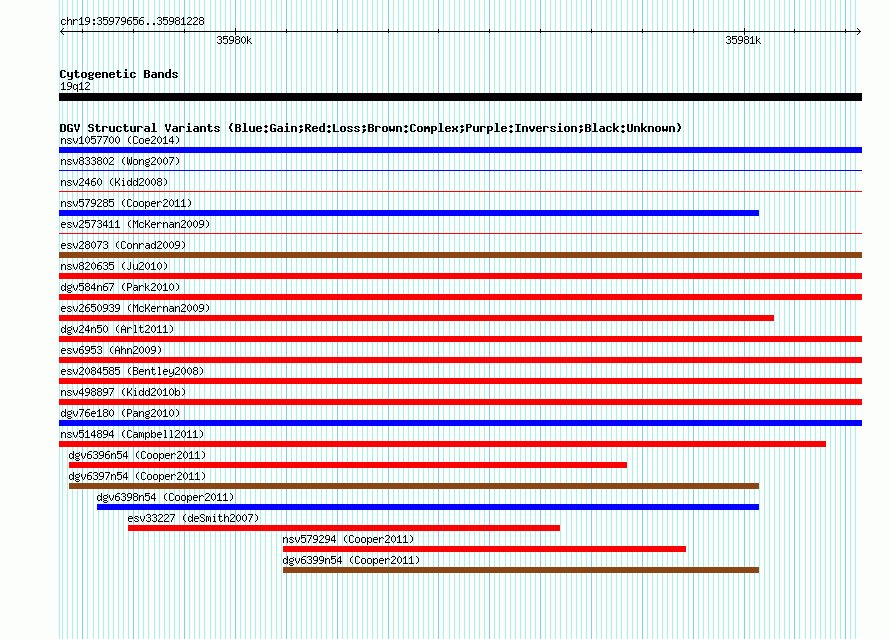Select the nsv1057700 blue gain bar
Image resolution: width=890 pixels, height=639 pixels.
[x=460, y=150]
